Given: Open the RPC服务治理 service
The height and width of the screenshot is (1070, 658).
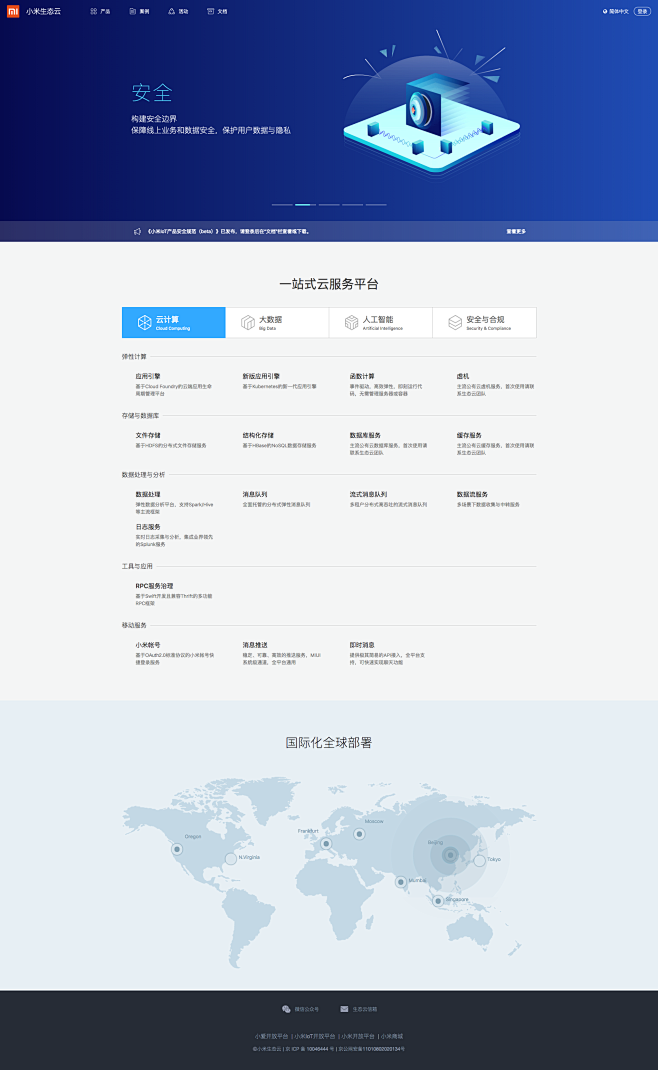Looking at the screenshot, I should [154, 585].
